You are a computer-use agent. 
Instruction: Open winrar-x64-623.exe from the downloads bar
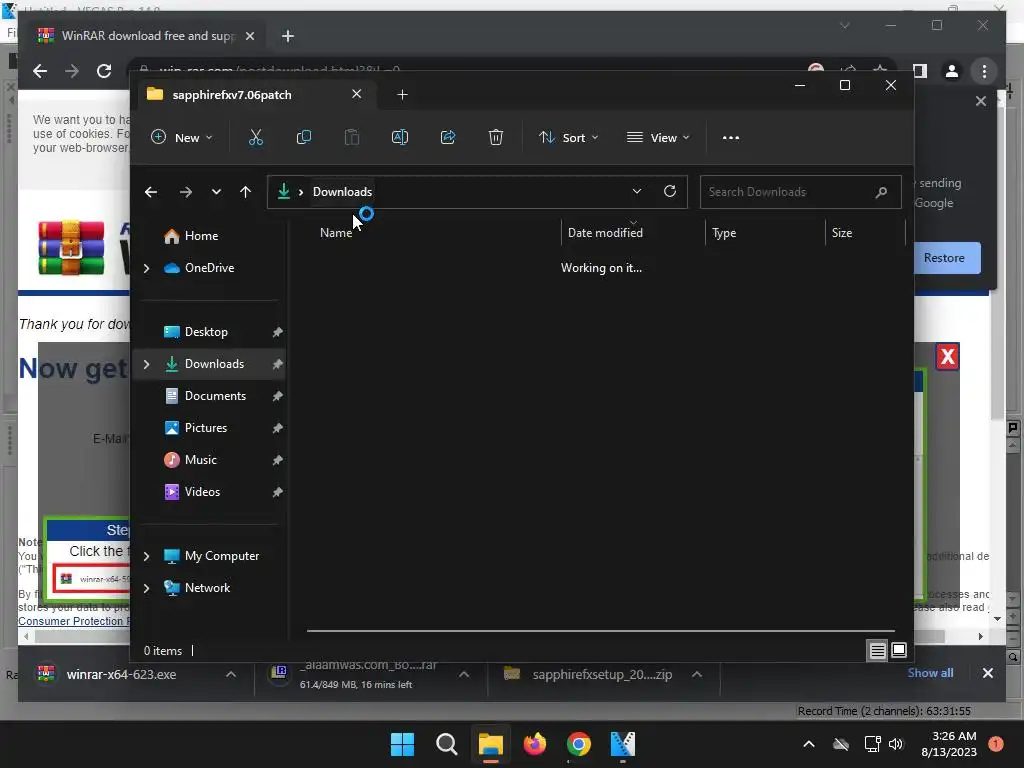click(121, 675)
